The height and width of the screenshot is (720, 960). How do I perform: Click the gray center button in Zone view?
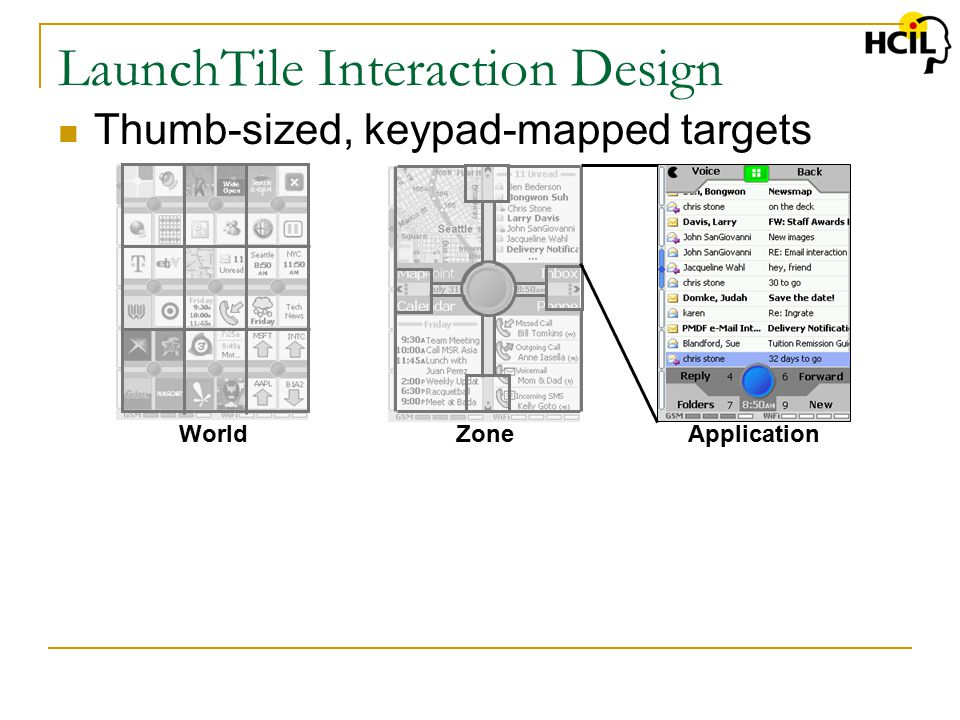[x=488, y=288]
